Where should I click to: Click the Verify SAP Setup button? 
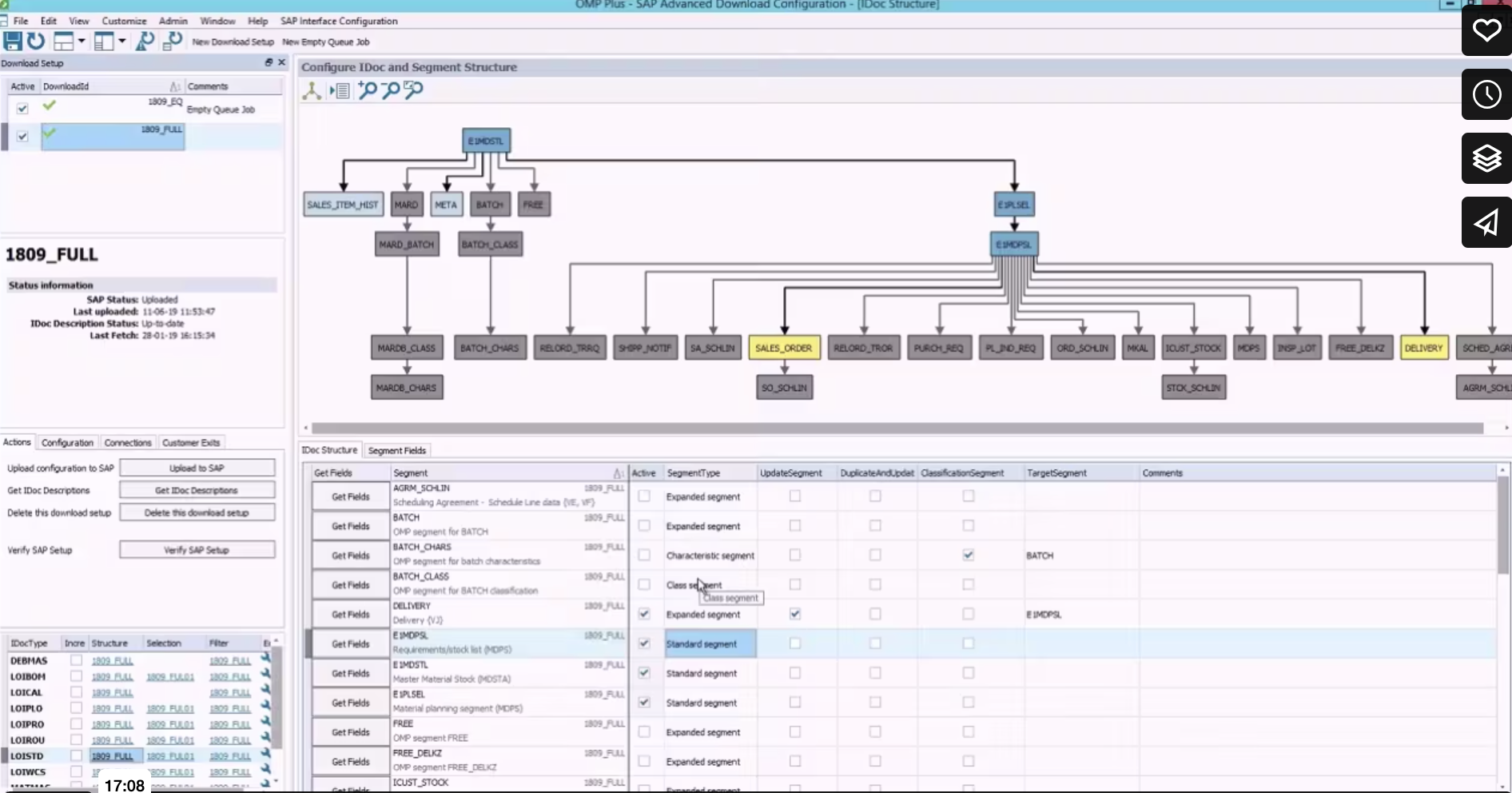coord(197,550)
